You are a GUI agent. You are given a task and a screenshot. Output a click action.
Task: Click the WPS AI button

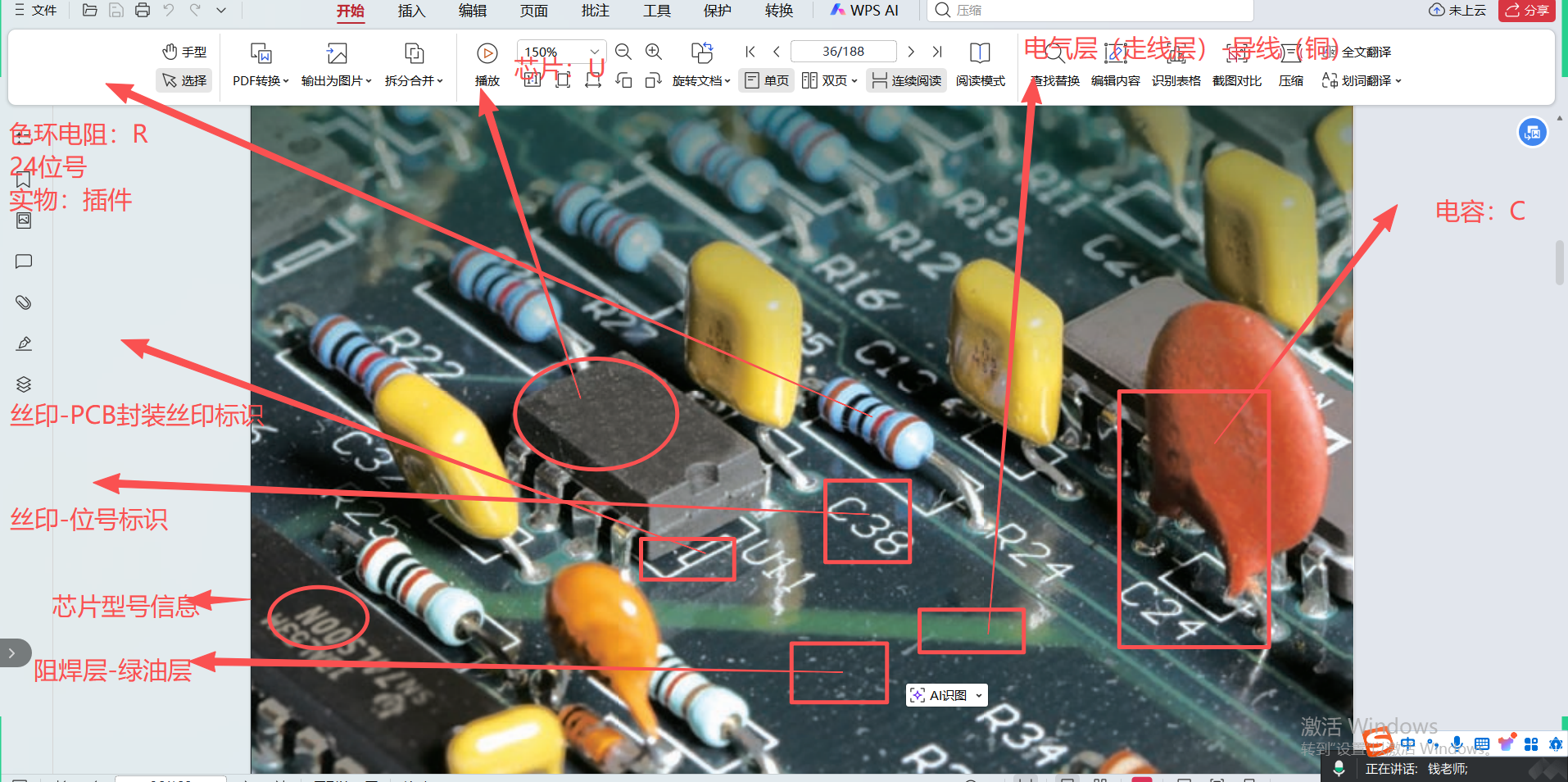coord(864,11)
